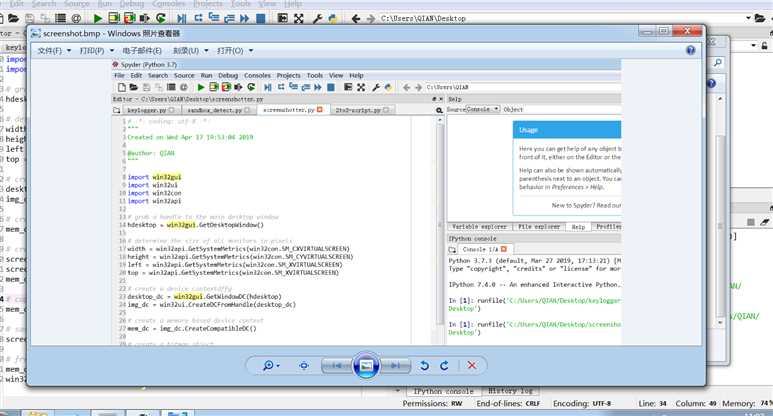The height and width of the screenshot is (416, 773).
Task: Continue execution with double-arrow debug icon
Action: [x=245, y=18]
